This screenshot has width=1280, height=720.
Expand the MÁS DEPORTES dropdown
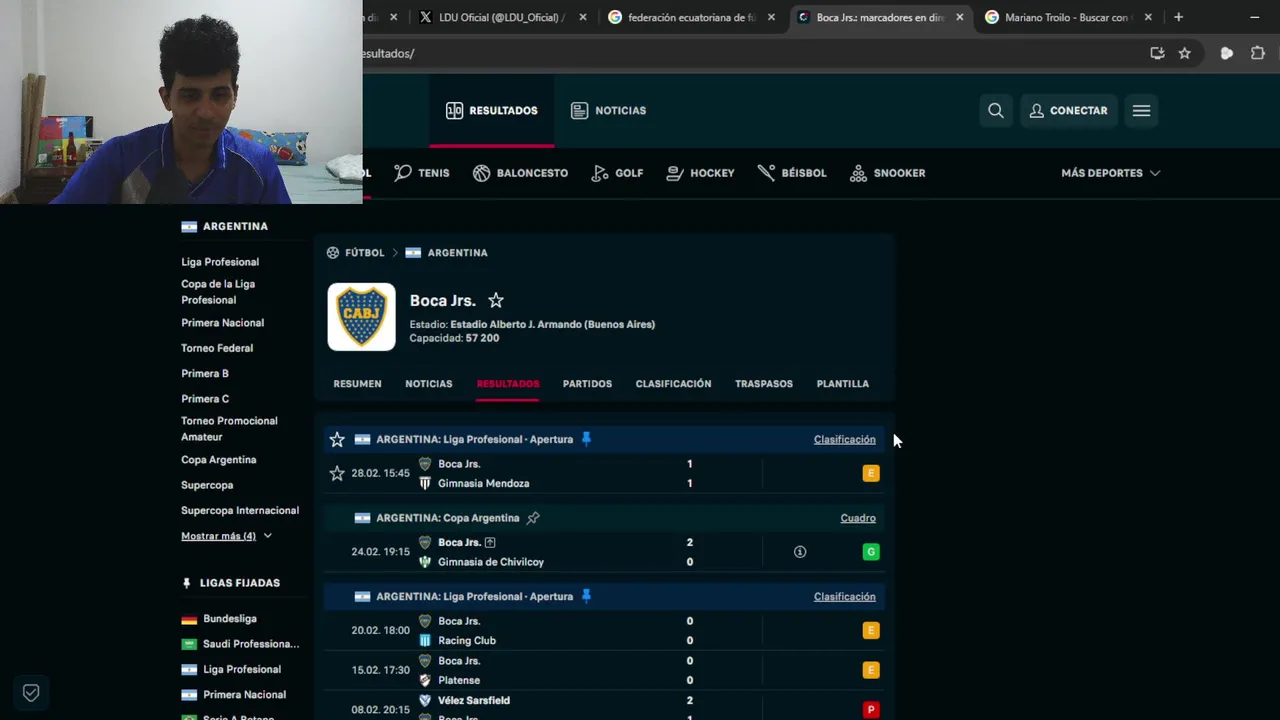click(1110, 173)
